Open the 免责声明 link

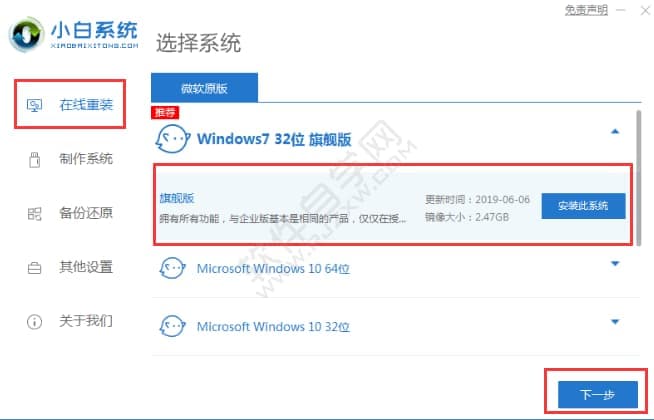(586, 10)
